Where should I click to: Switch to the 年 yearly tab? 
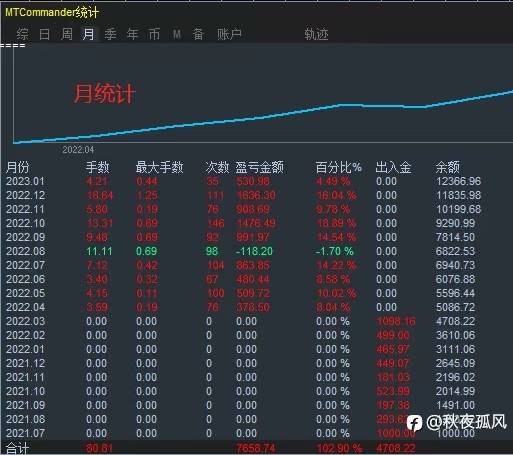132,34
